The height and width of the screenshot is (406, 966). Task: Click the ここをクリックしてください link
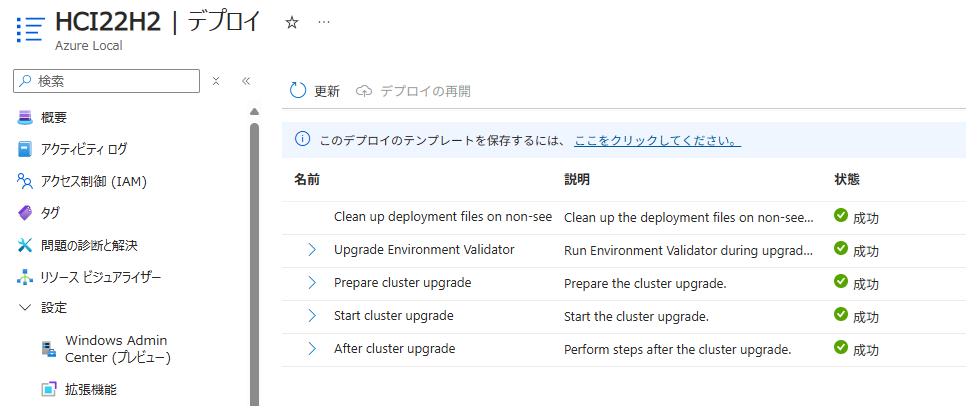[657, 140]
